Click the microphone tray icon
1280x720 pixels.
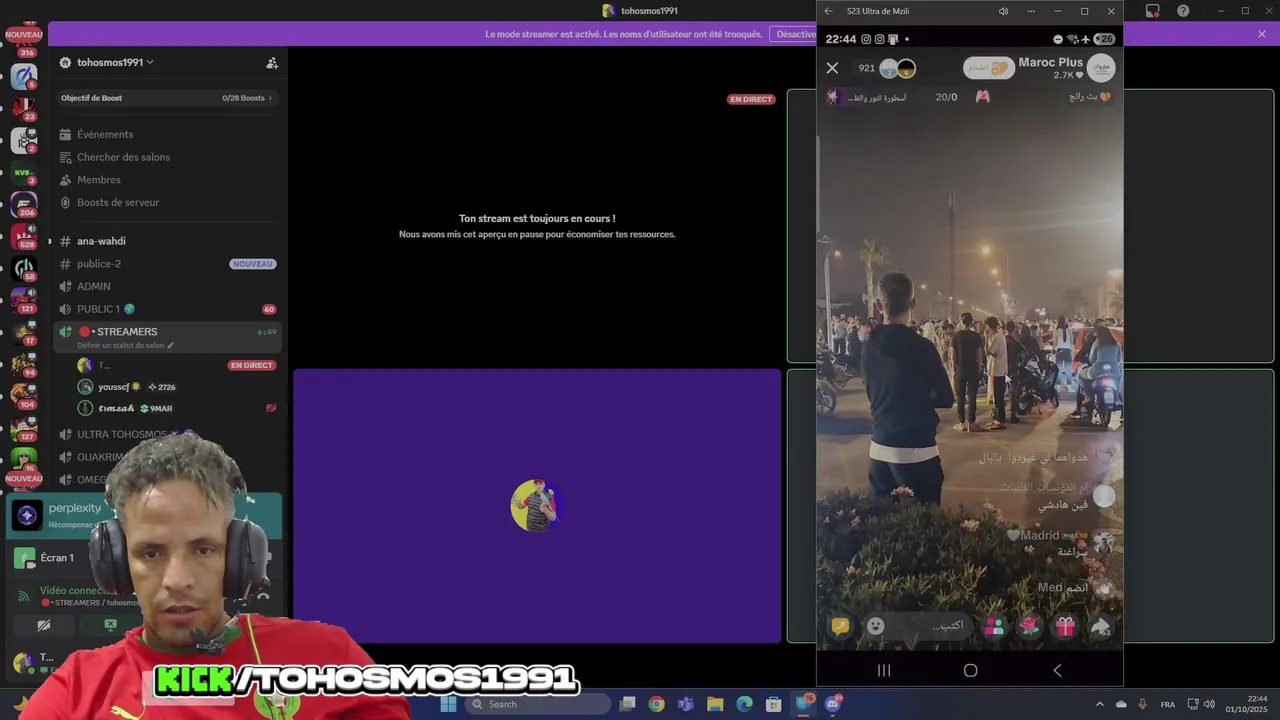1142,704
